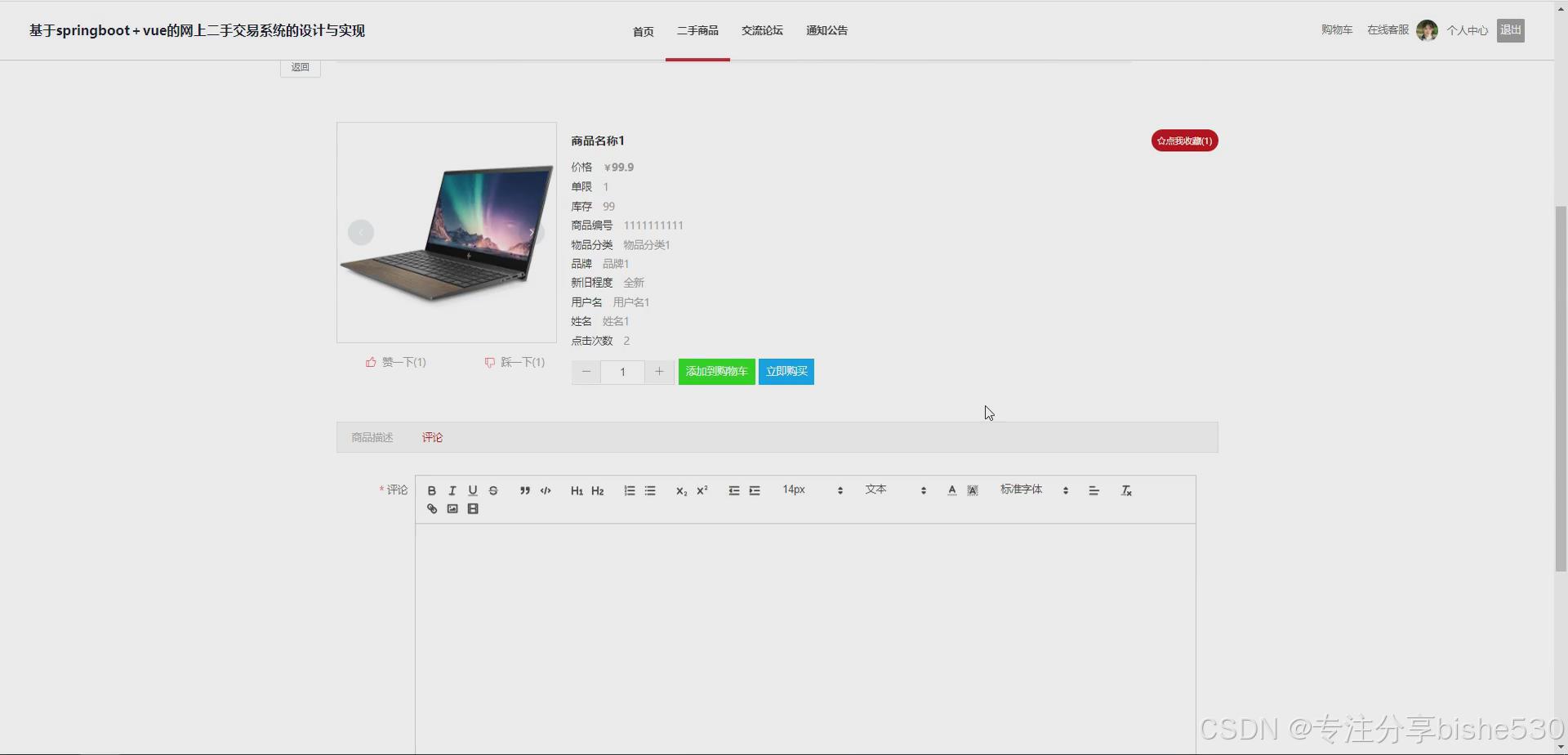The height and width of the screenshot is (755, 1568).
Task: Click the page vertical scrollbar
Action: click(1561, 388)
